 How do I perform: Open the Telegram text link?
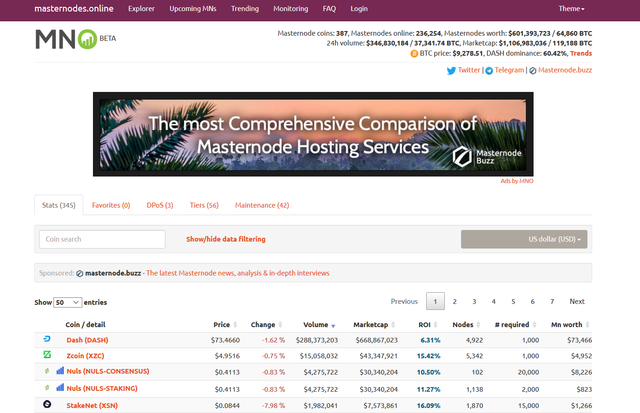click(509, 70)
